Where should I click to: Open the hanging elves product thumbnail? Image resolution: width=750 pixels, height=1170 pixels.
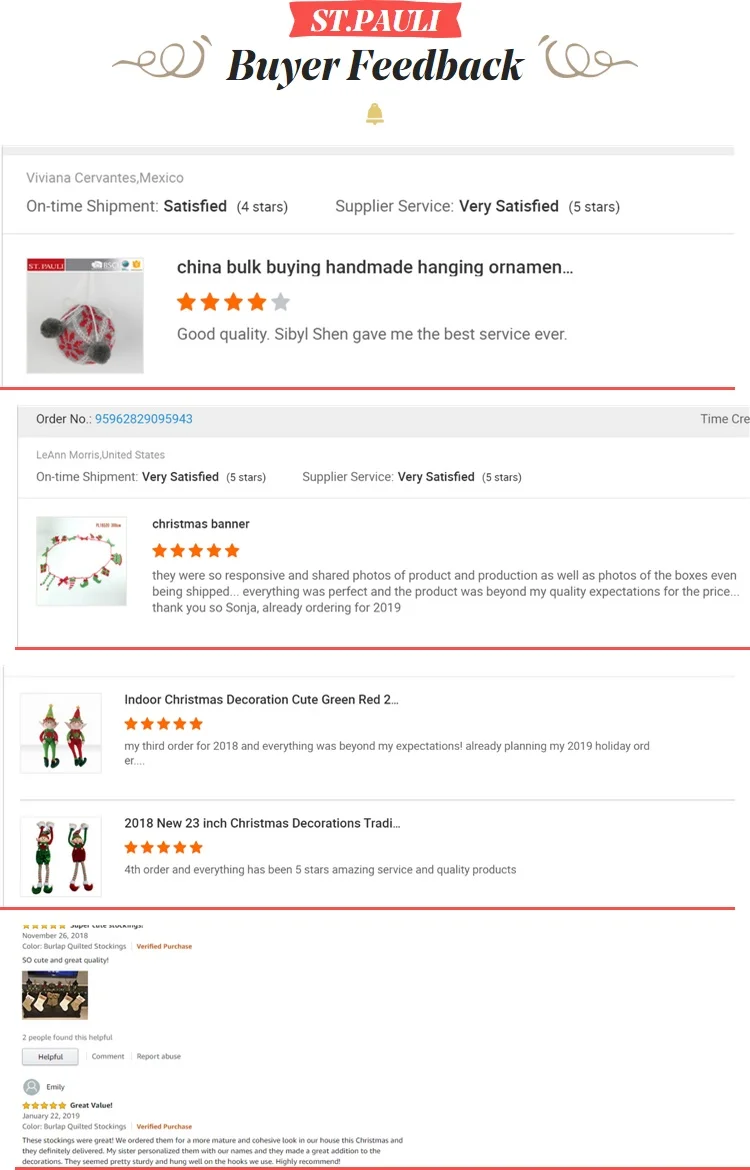[61, 857]
